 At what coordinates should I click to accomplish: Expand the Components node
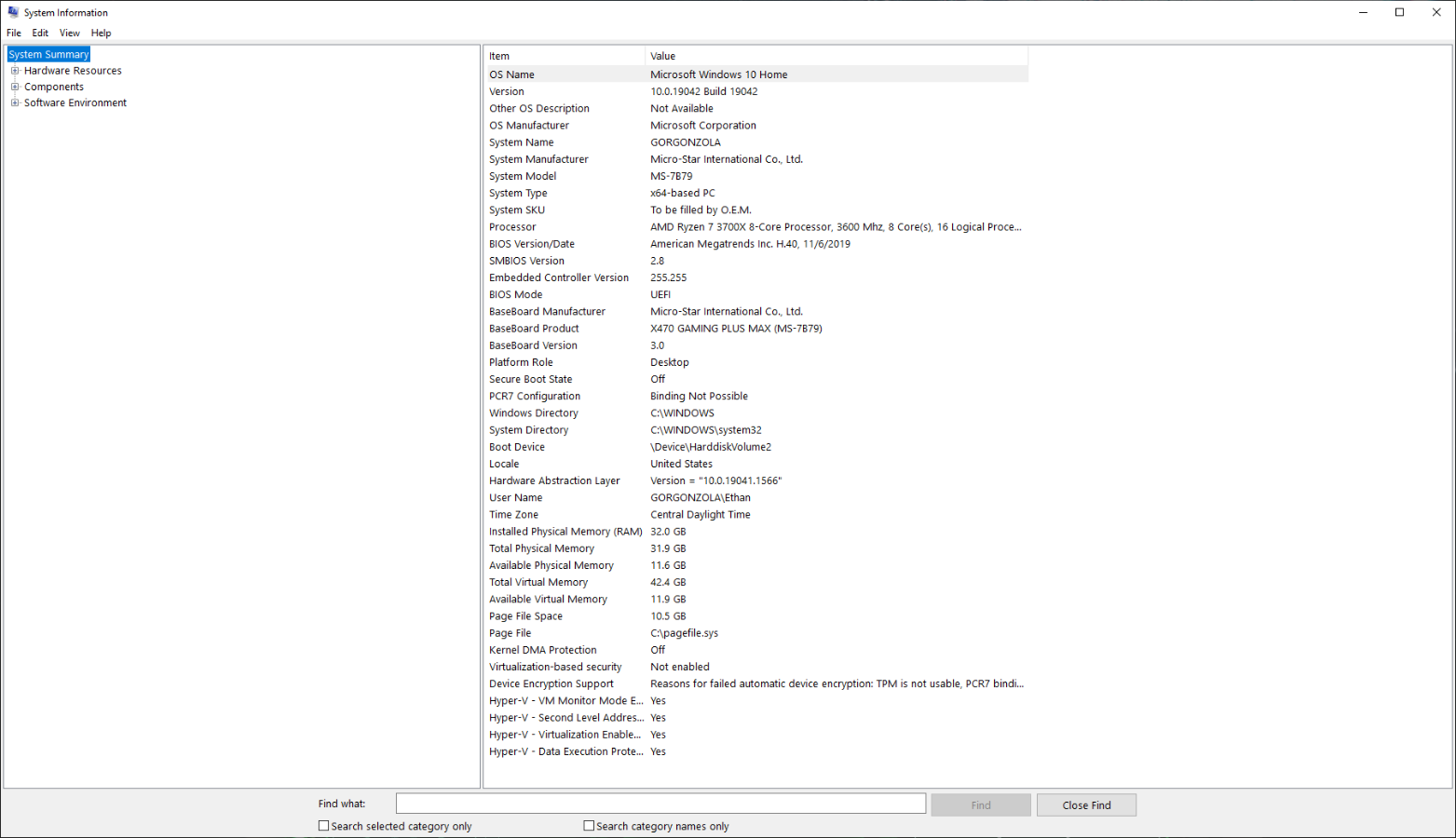coord(15,87)
